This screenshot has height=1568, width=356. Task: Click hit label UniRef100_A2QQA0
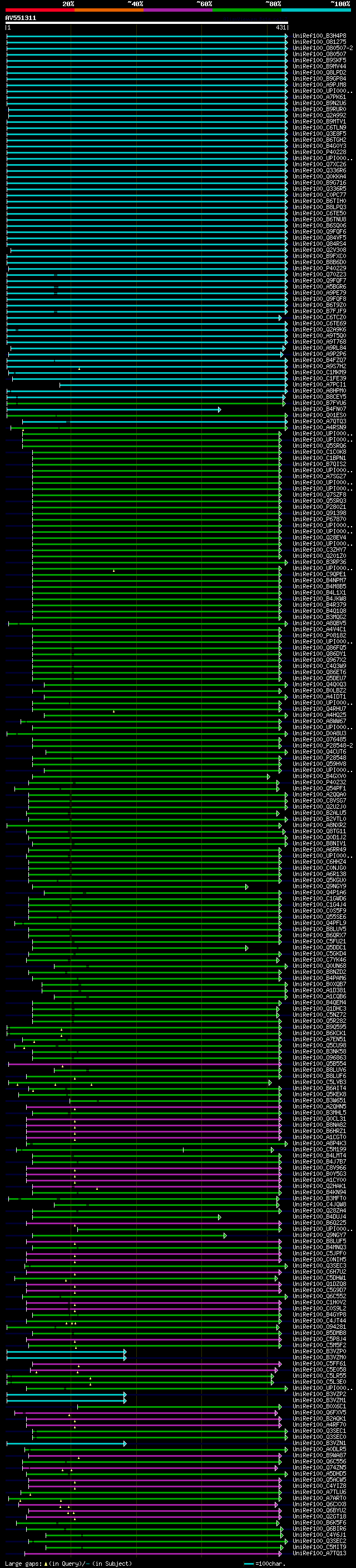coord(319,794)
